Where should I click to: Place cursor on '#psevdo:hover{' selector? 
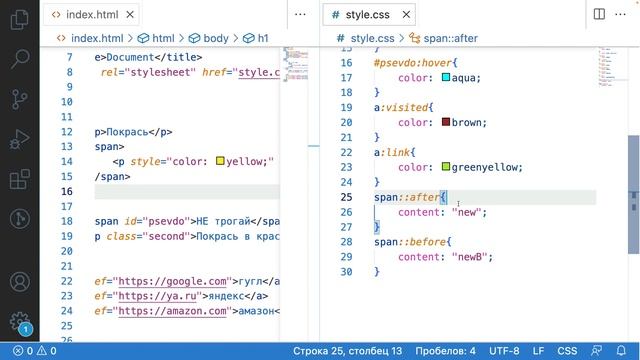point(416,63)
